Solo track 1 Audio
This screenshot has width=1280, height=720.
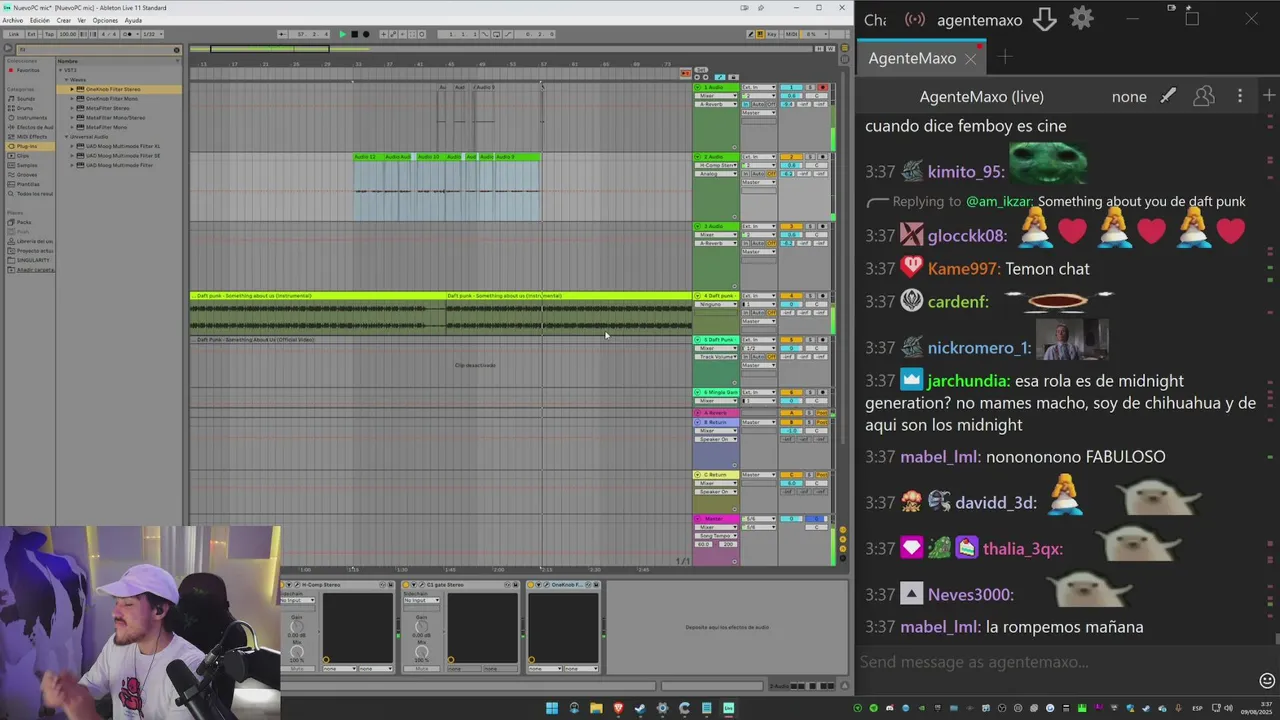(x=811, y=88)
